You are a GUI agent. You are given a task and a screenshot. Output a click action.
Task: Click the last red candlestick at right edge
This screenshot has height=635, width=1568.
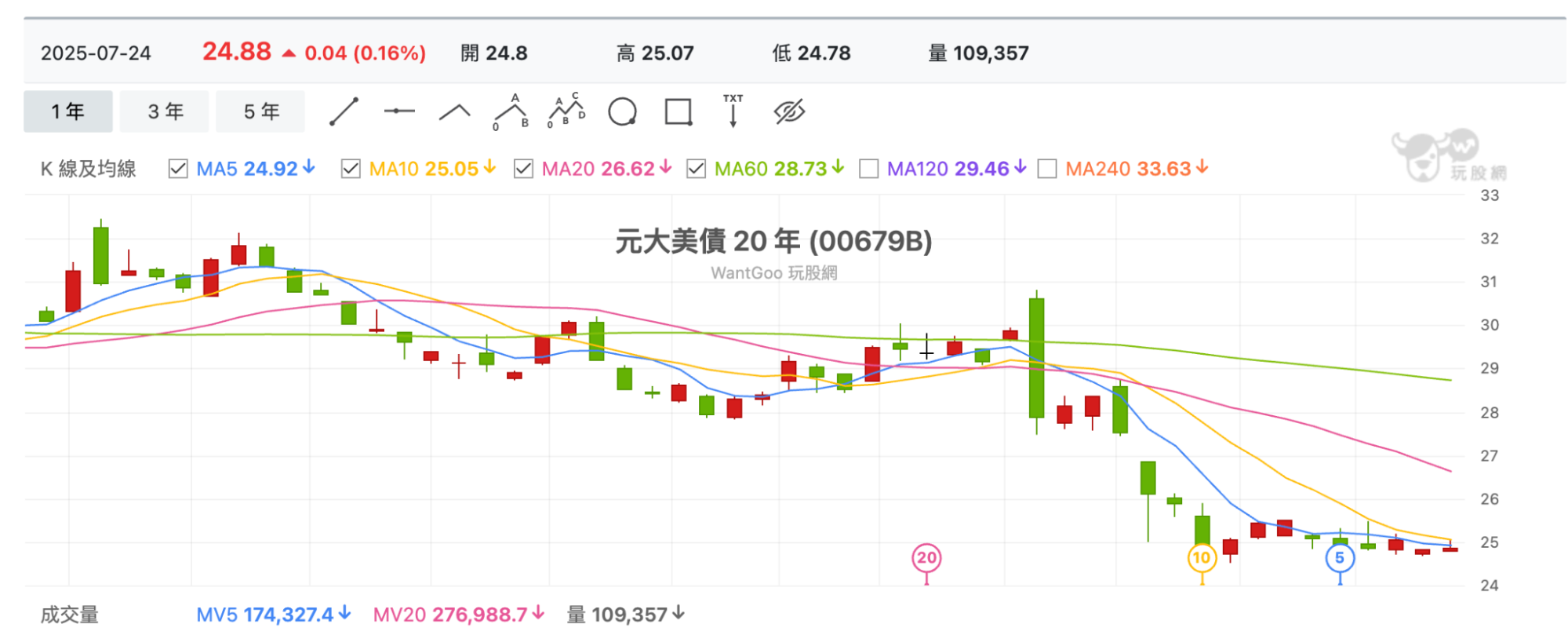point(1450,549)
